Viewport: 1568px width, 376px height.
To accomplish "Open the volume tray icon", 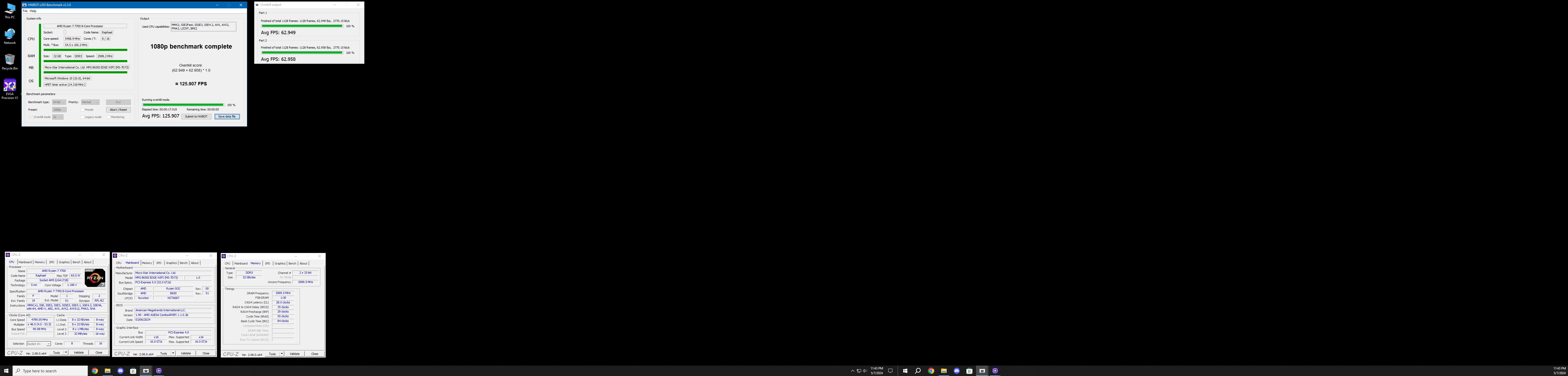I will (x=865, y=371).
